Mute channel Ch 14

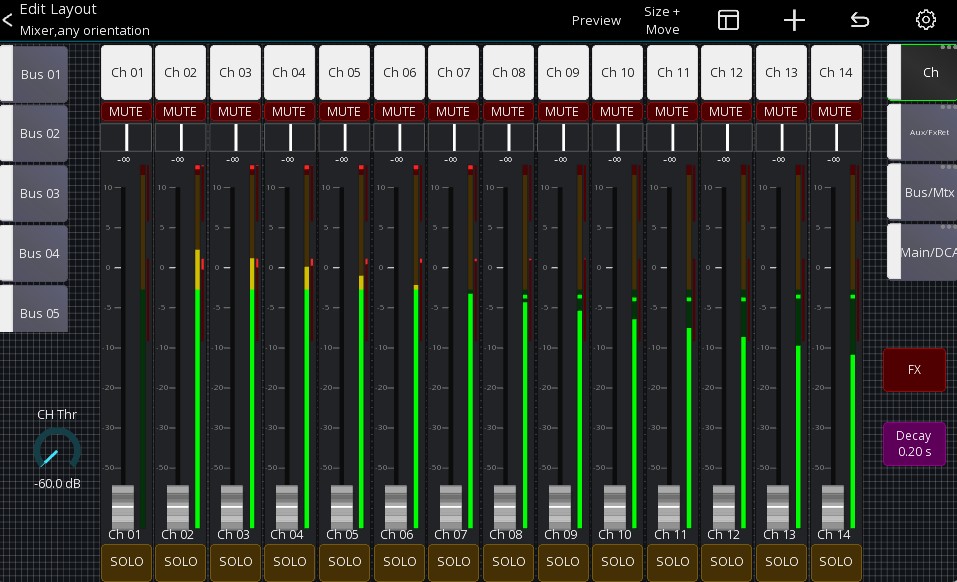(x=835, y=112)
